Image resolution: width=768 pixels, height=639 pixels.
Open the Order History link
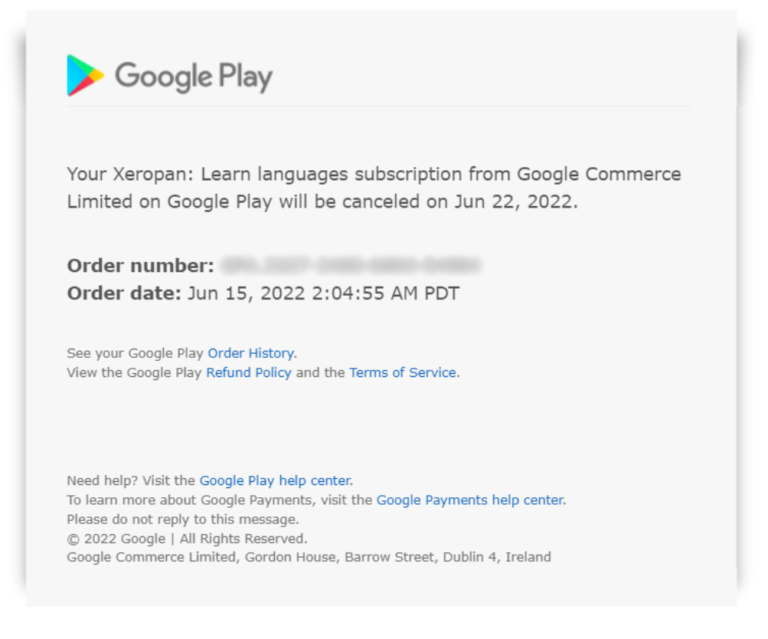coord(251,353)
